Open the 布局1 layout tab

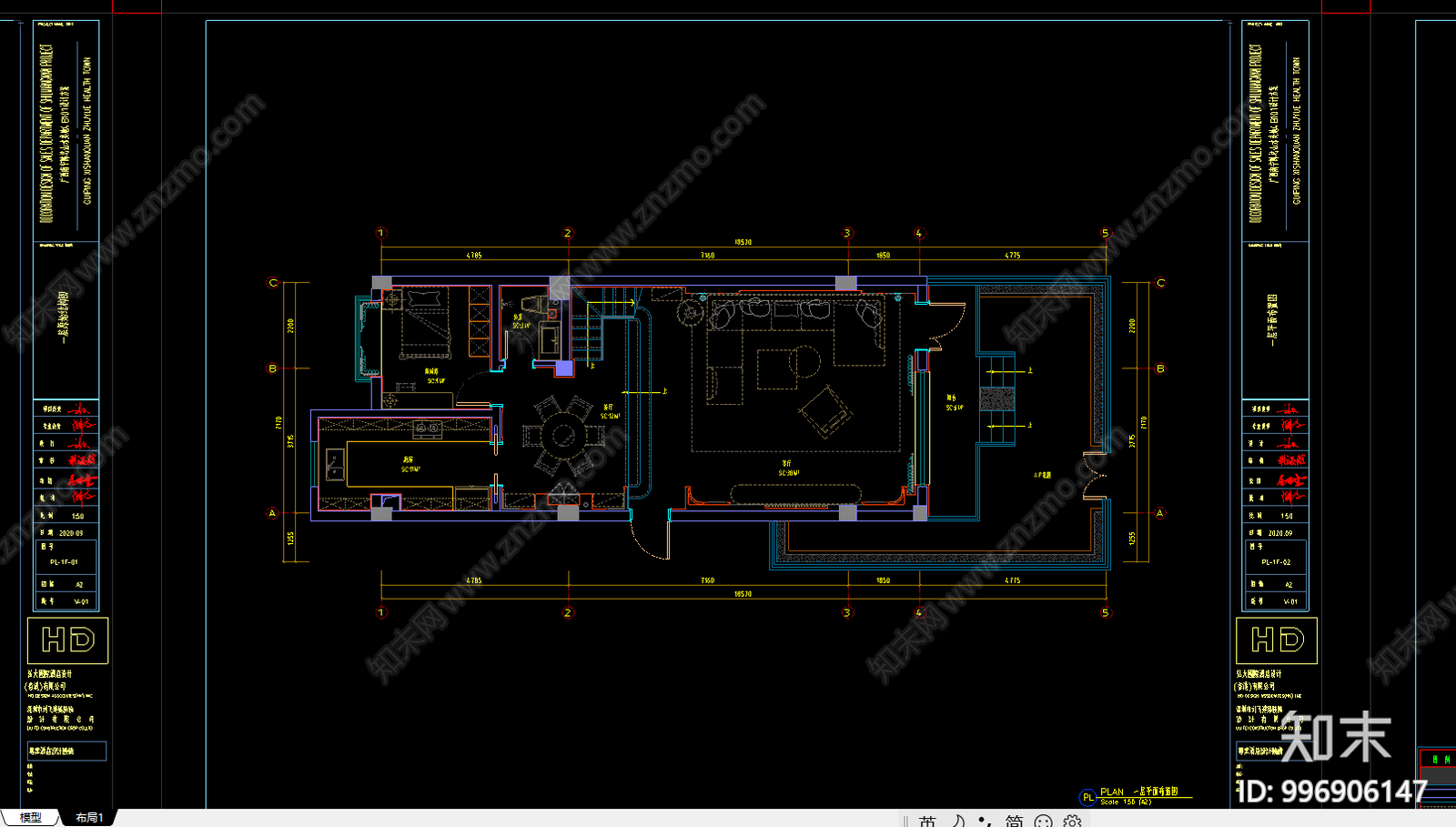click(x=88, y=818)
